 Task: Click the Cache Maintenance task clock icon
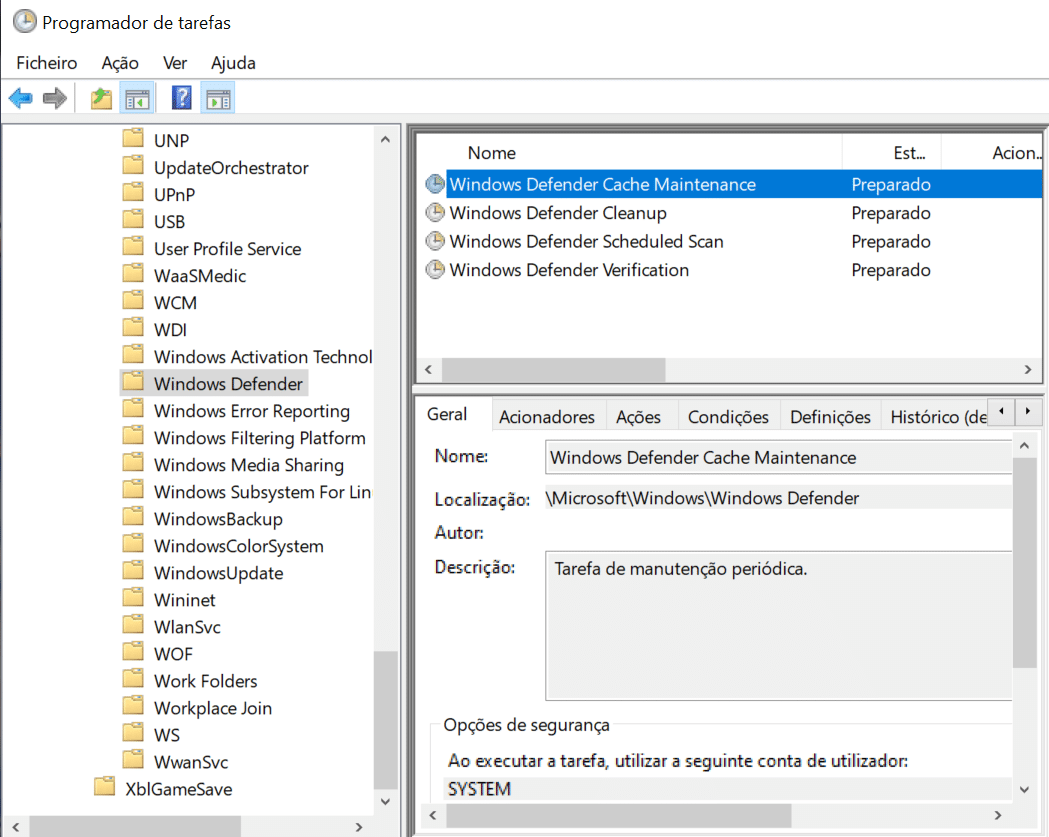[x=436, y=184]
